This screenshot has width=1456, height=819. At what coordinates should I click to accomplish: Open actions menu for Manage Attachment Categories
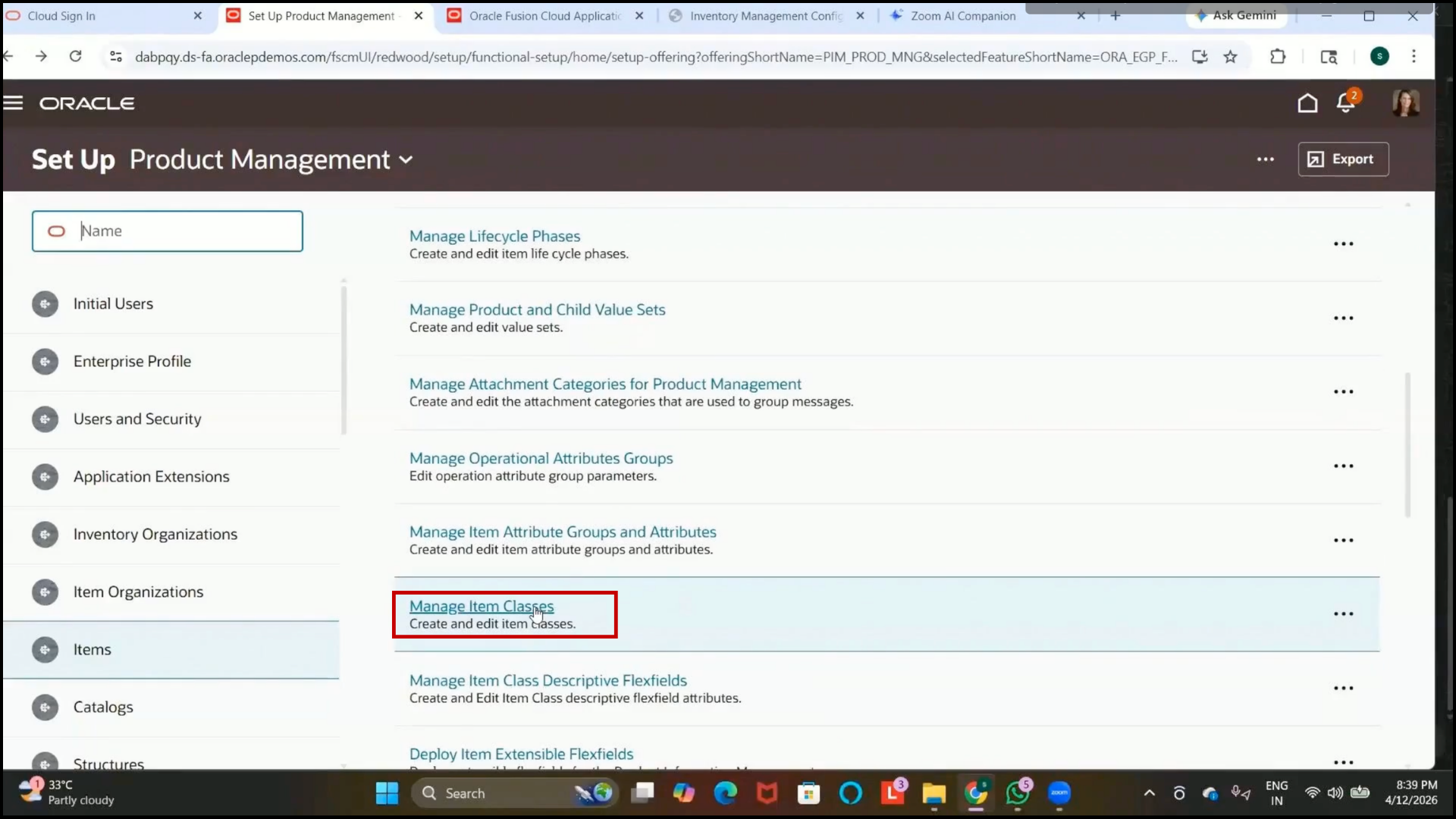[x=1343, y=392]
